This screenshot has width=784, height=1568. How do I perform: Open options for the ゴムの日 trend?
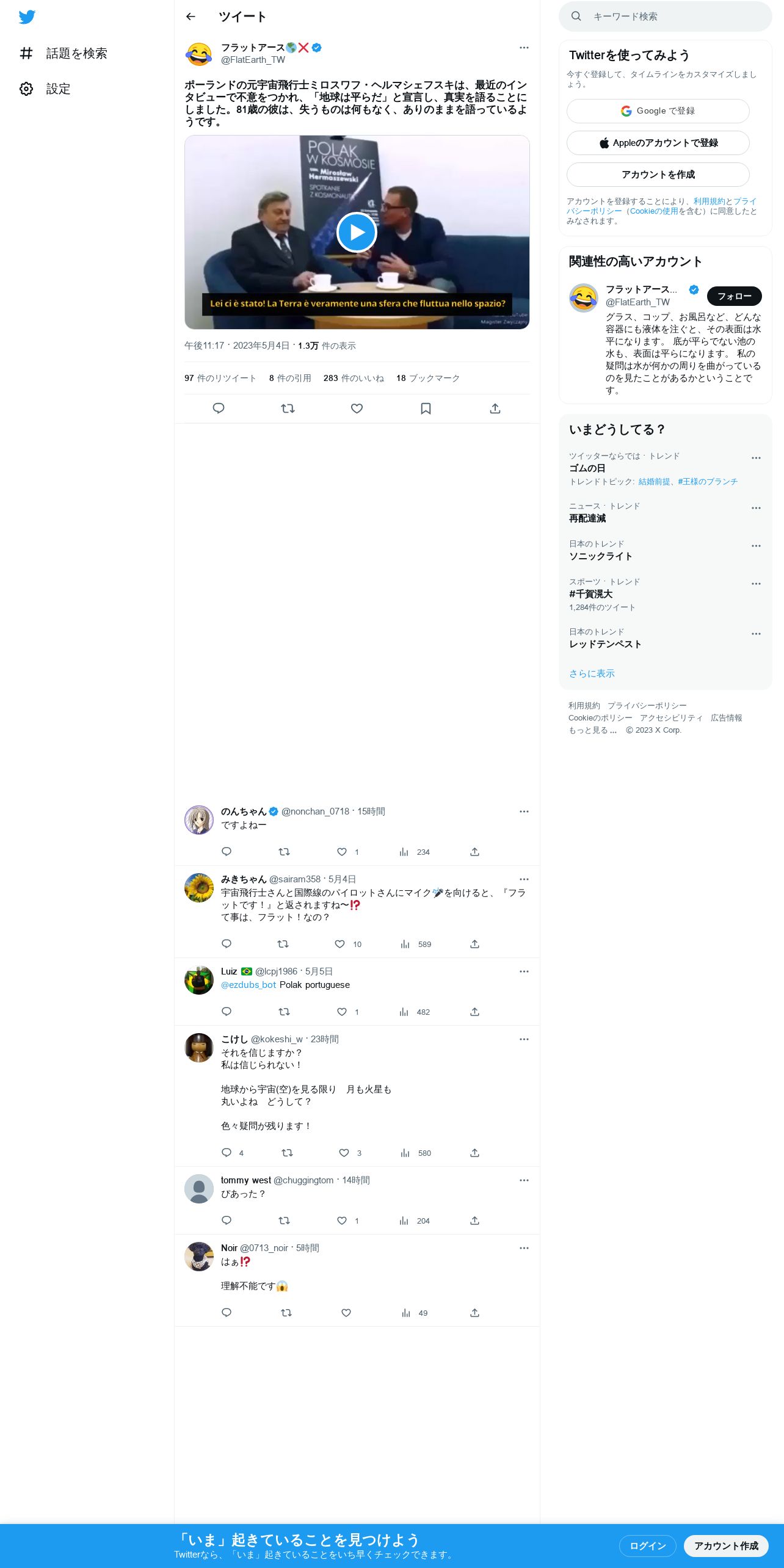click(x=756, y=458)
